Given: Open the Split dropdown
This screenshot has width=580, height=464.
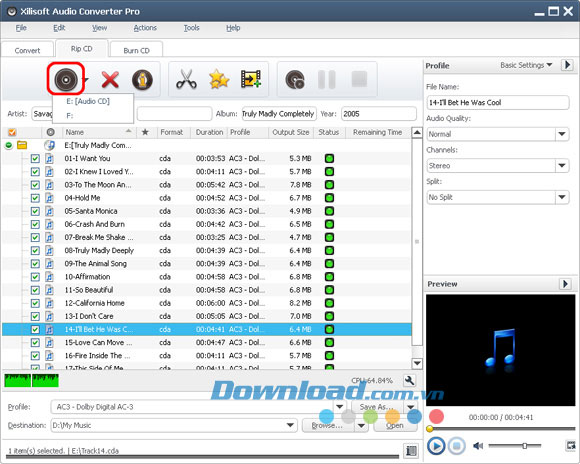Looking at the screenshot, I should click(x=562, y=197).
